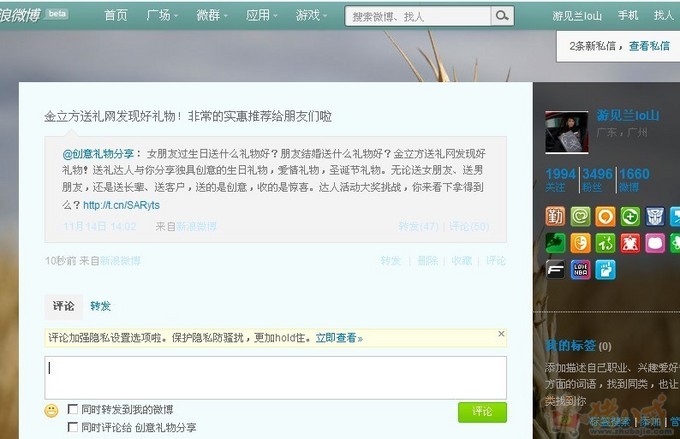
Task: Click the red star badge icon
Action: click(x=630, y=243)
